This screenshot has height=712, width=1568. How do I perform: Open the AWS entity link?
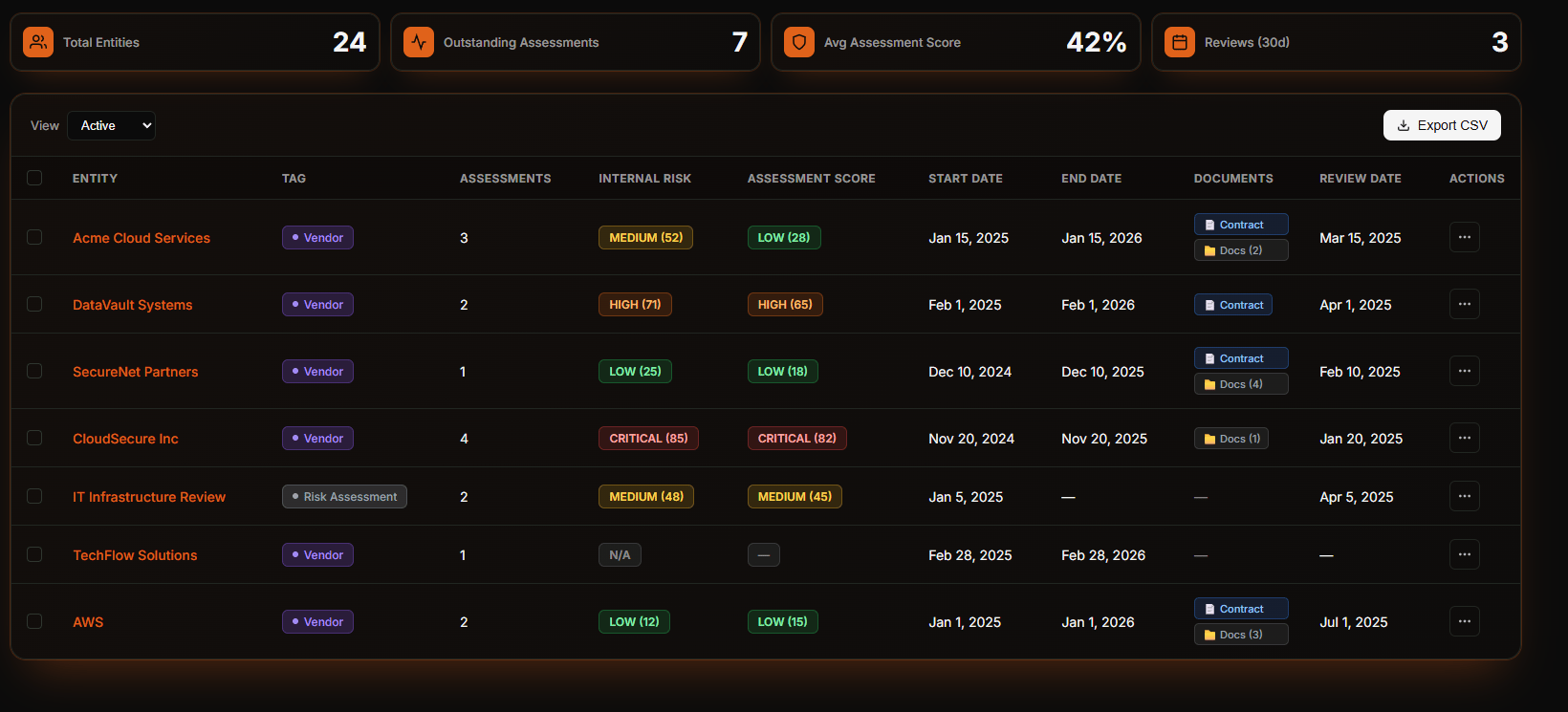coord(88,622)
